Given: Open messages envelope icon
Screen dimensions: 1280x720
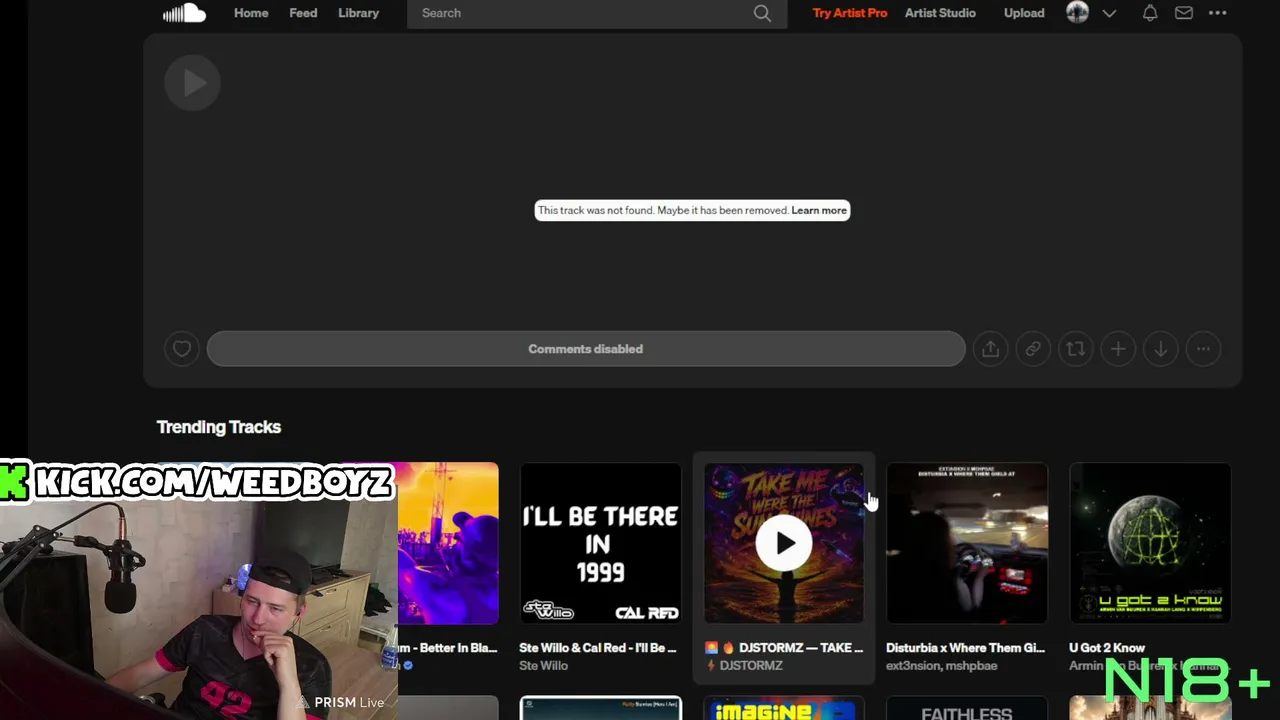Looking at the screenshot, I should point(1184,13).
